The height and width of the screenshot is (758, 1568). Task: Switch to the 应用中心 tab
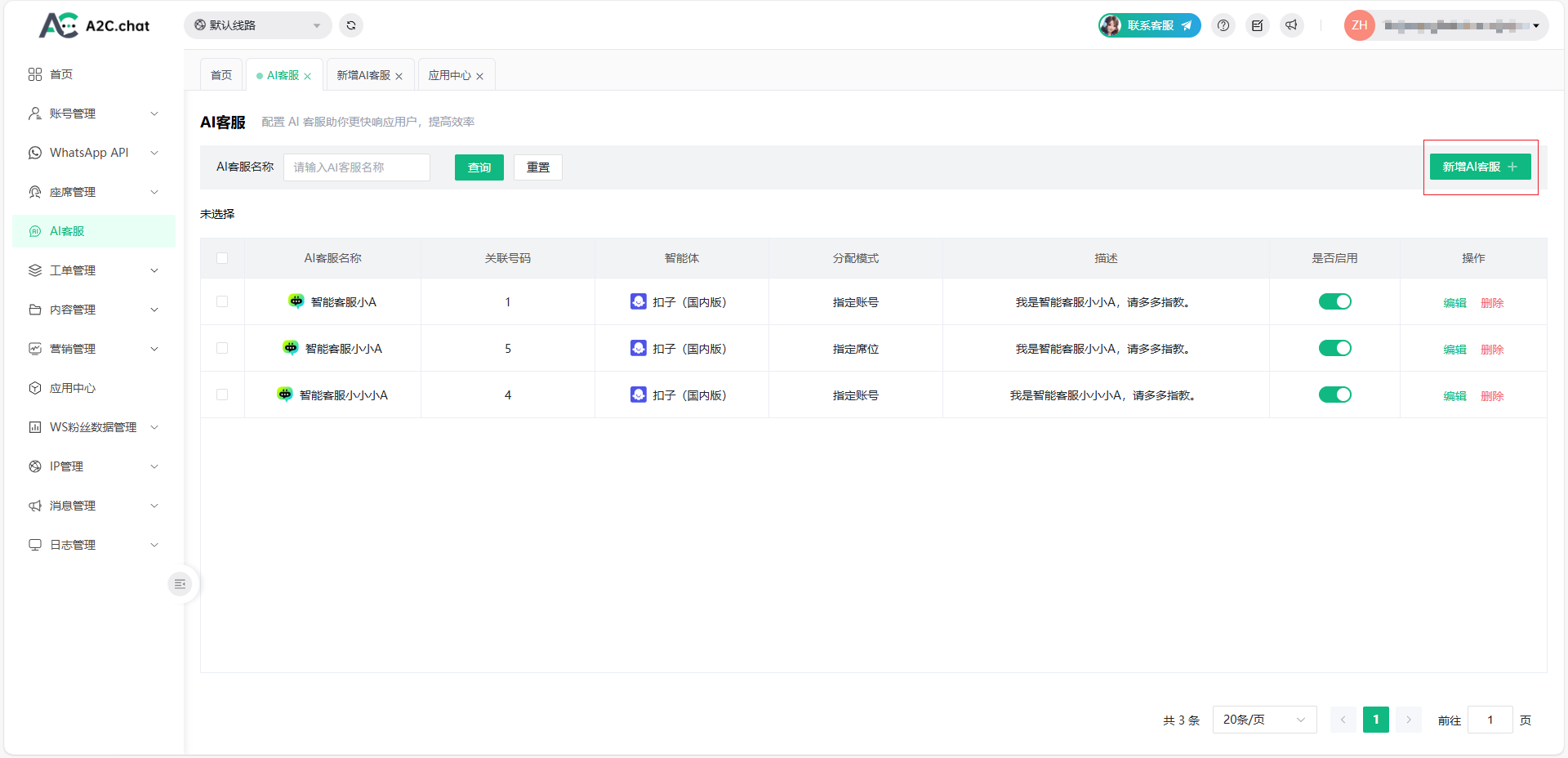point(449,75)
